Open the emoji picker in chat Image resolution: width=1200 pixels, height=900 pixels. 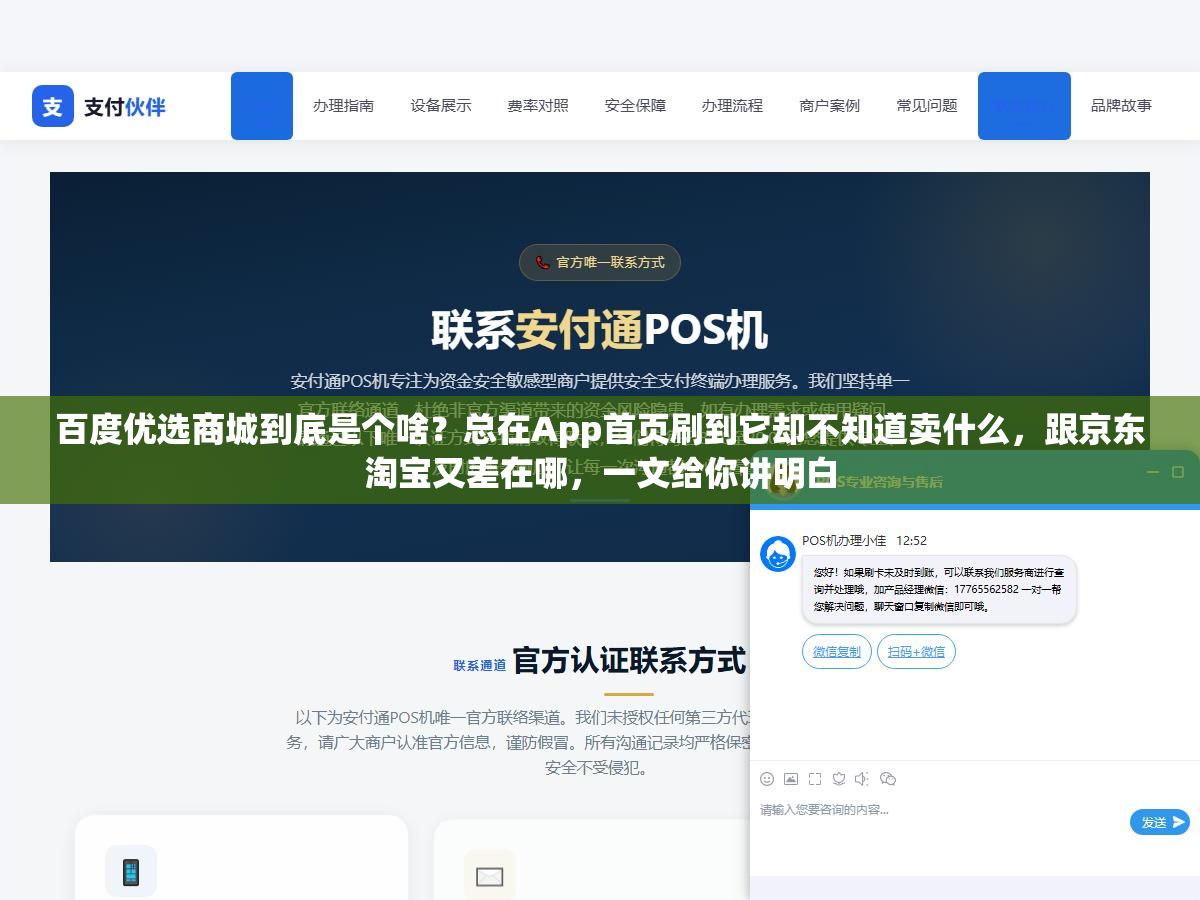click(x=767, y=779)
